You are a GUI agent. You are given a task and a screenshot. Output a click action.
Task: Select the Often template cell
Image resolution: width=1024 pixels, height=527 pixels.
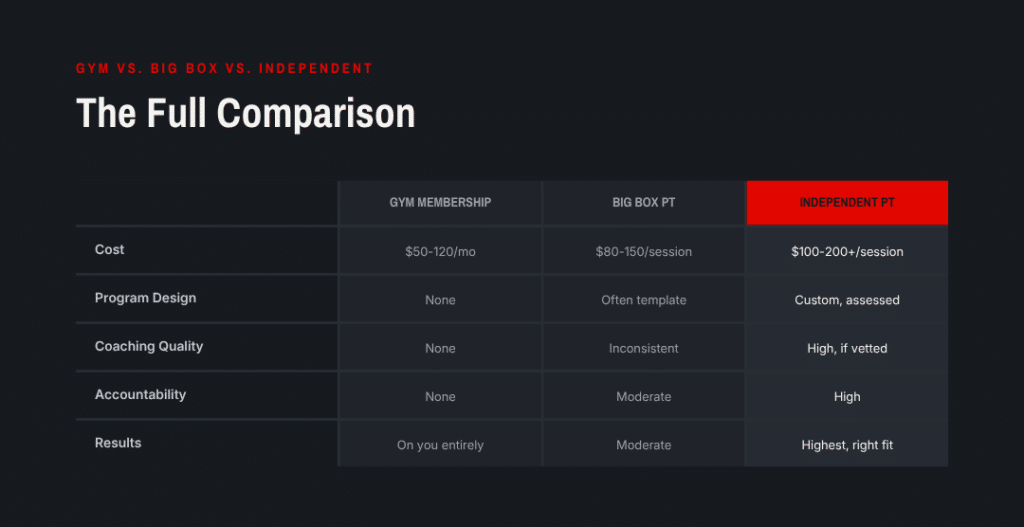[x=643, y=300]
